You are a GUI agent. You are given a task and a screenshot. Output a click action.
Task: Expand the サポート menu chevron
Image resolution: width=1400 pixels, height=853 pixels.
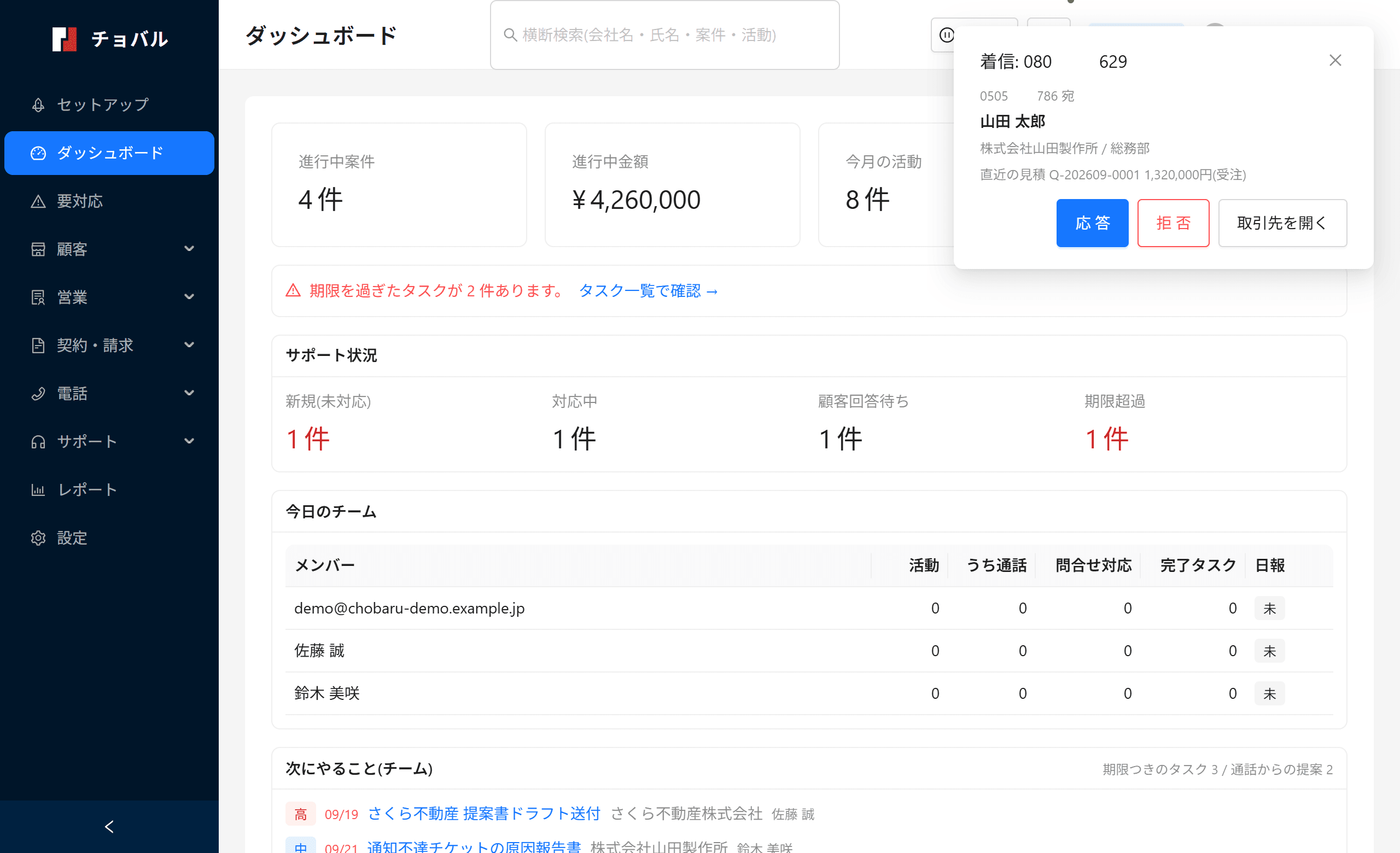[189, 441]
